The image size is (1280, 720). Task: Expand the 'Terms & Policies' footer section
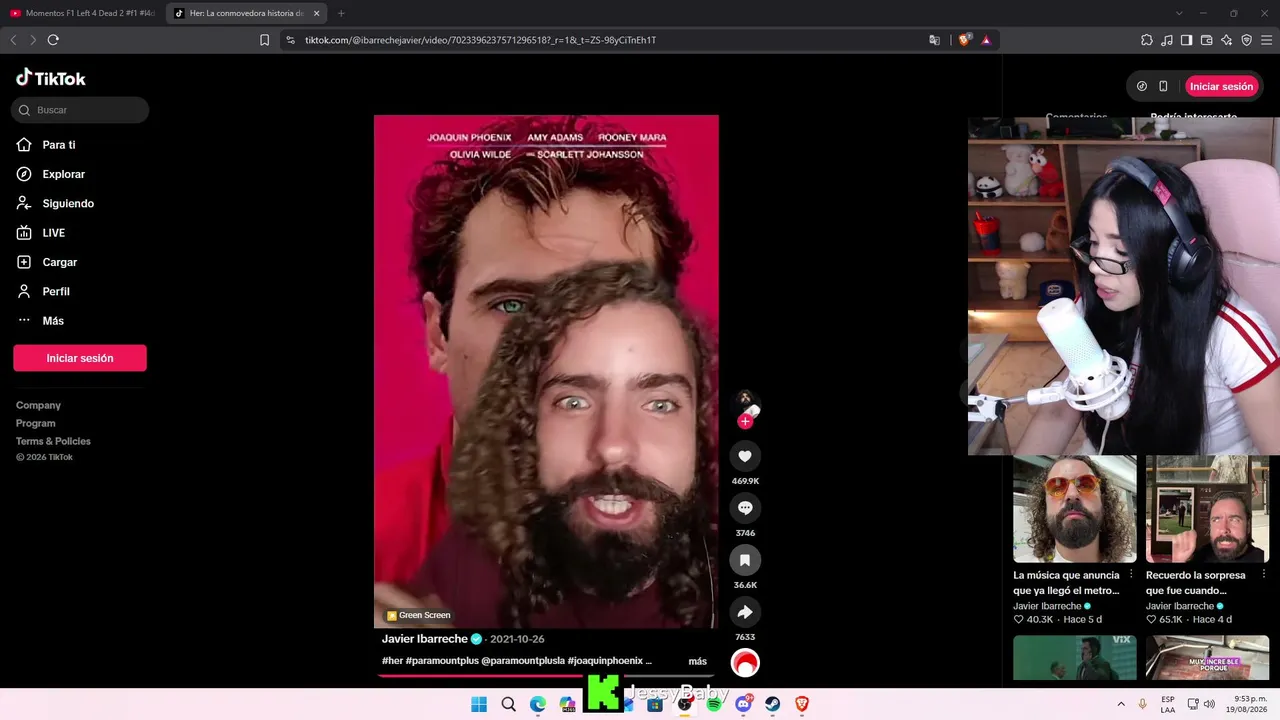point(53,441)
